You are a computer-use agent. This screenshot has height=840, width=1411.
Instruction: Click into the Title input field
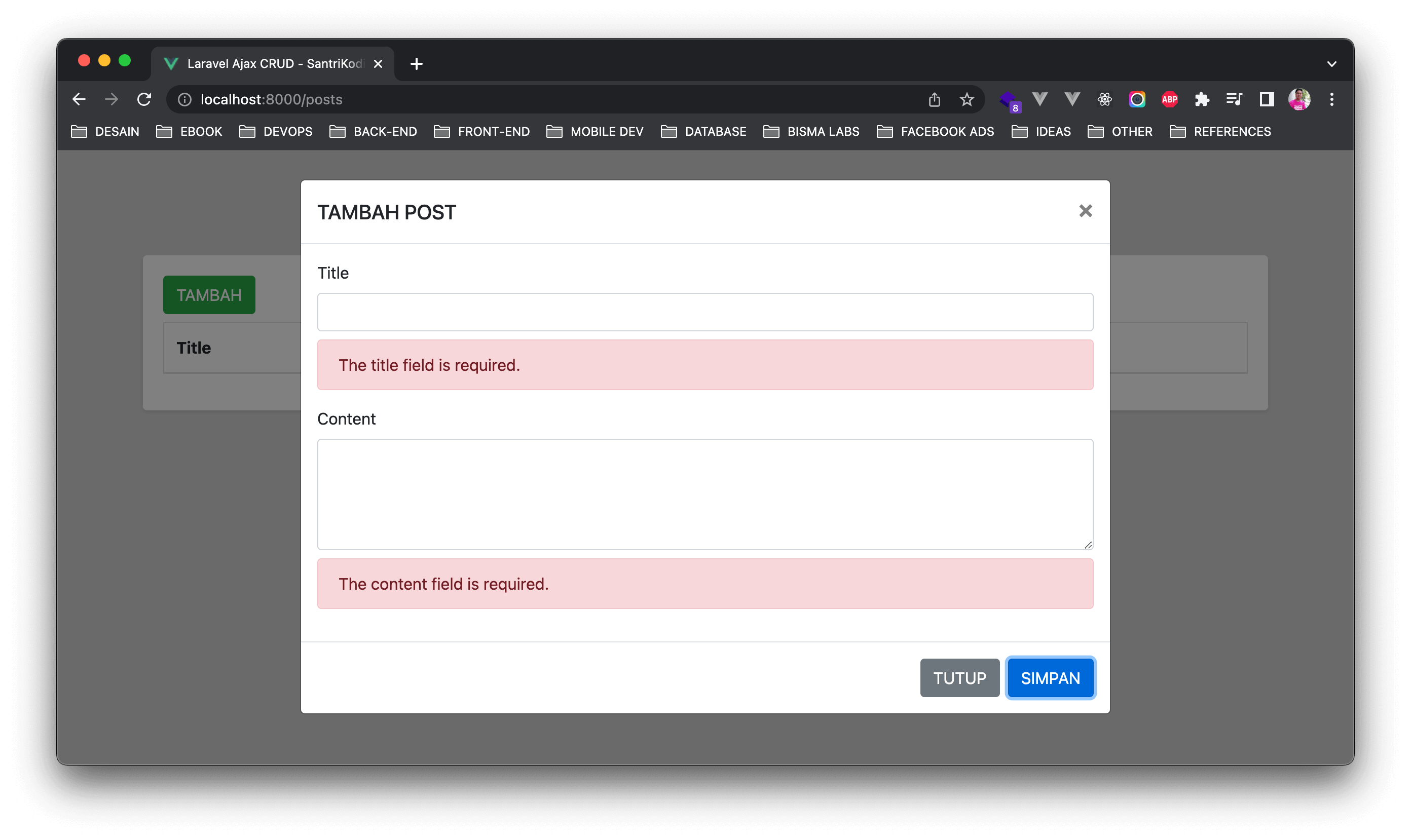point(705,312)
